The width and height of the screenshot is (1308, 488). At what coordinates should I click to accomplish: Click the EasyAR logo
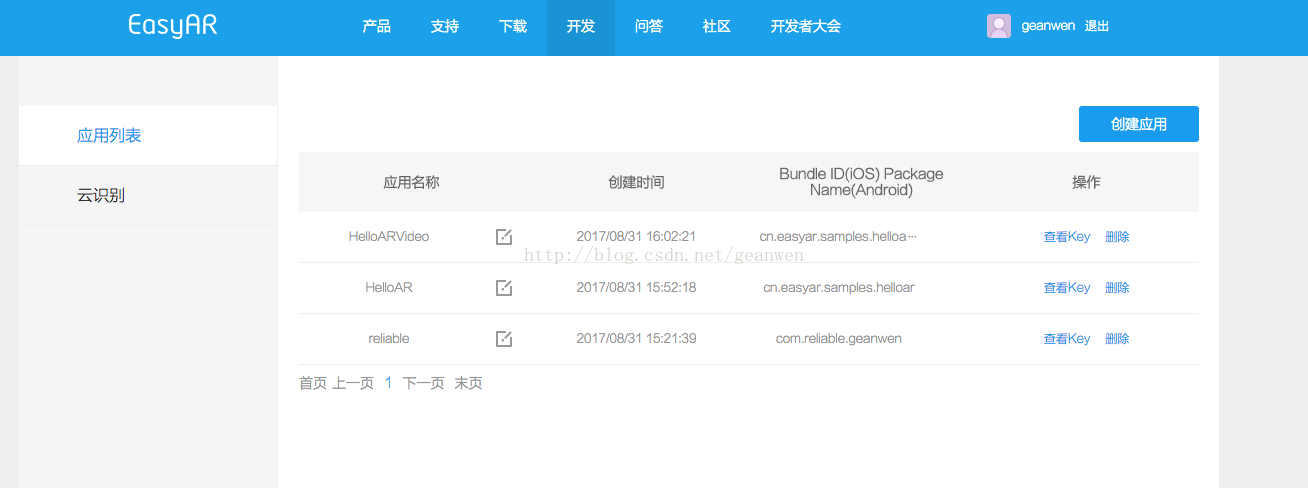tap(173, 26)
